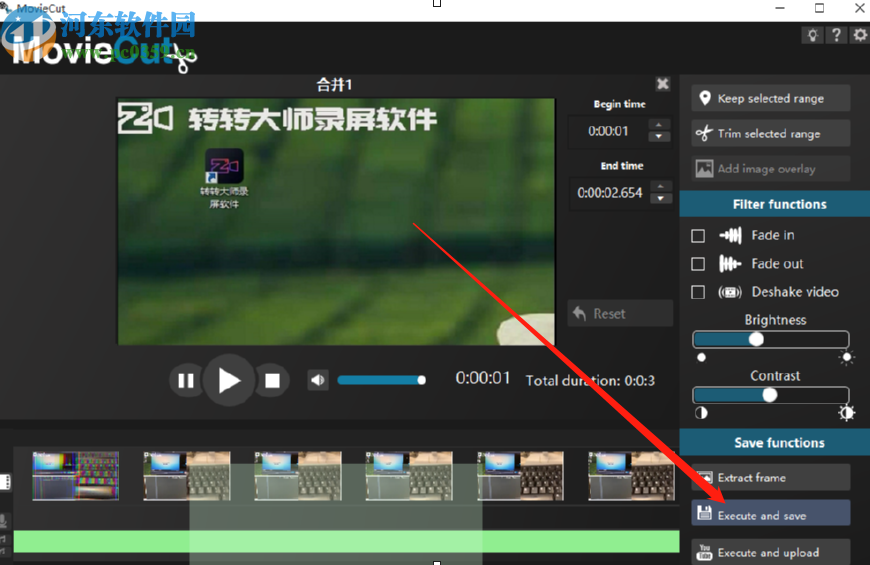Screen dimensions: 870x565
Task: Click Add image overlay button
Action: point(771,168)
